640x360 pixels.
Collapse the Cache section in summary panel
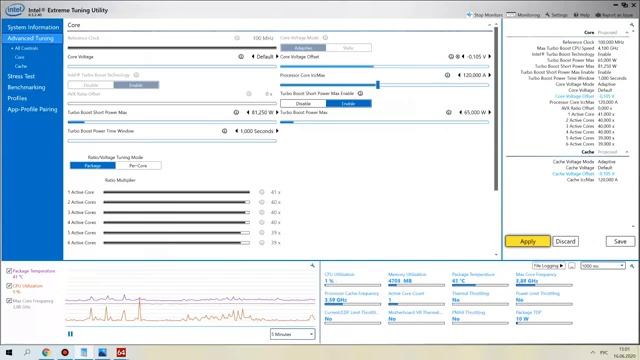(627, 152)
